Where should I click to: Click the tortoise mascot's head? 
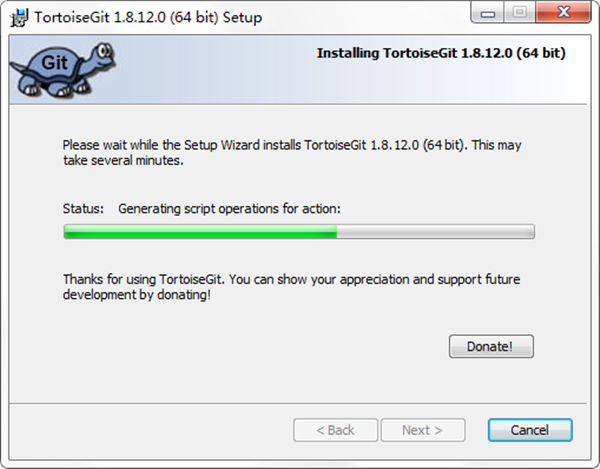[102, 54]
